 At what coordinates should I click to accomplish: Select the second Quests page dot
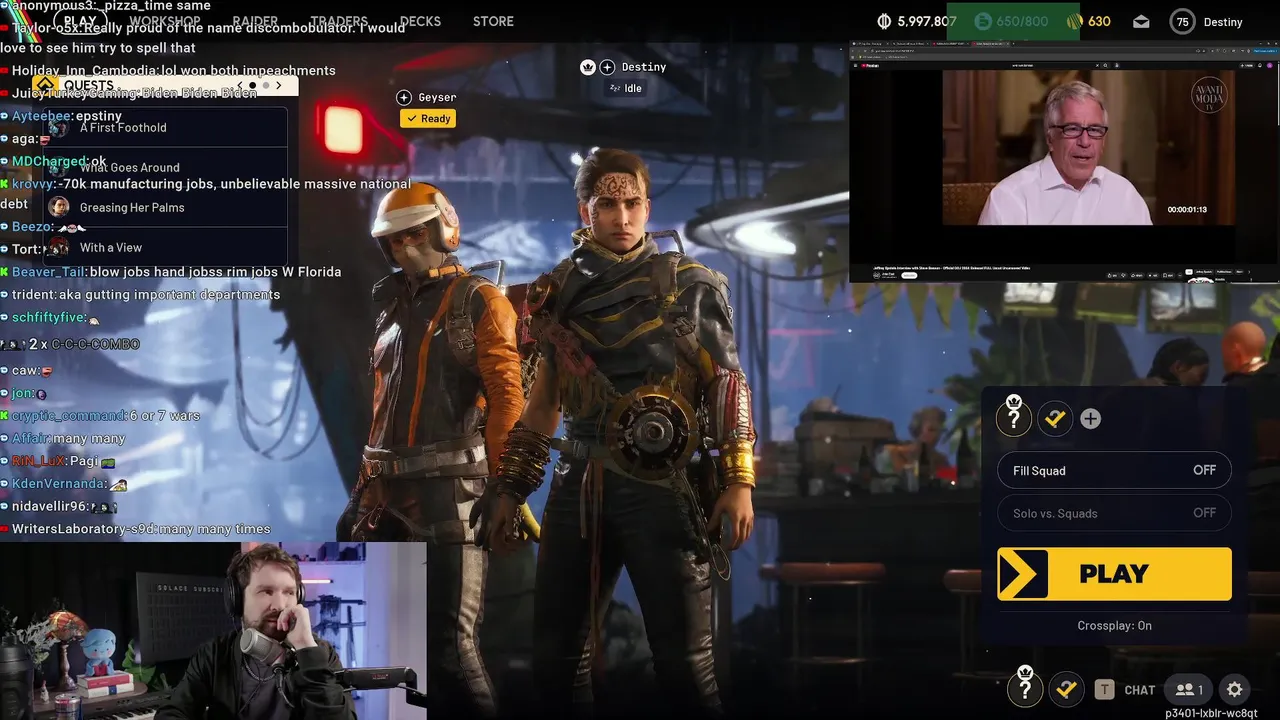pyautogui.click(x=266, y=85)
